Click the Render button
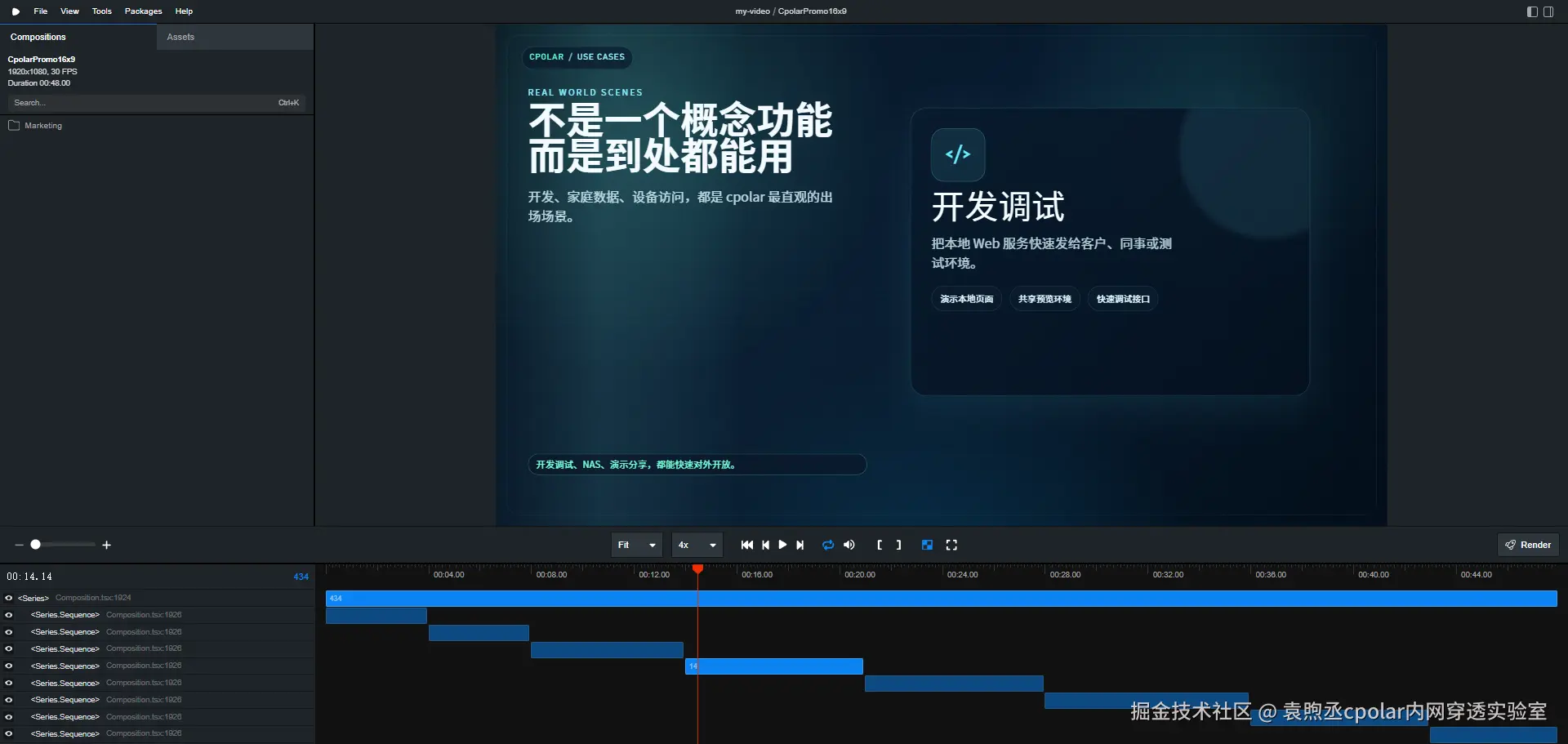This screenshot has height=744, width=1568. (x=1528, y=545)
